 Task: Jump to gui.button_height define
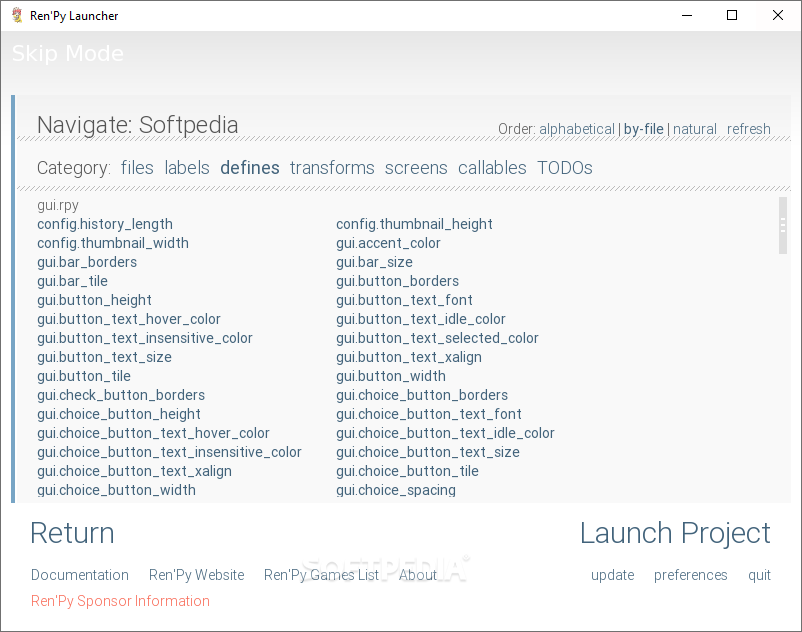click(x=94, y=300)
